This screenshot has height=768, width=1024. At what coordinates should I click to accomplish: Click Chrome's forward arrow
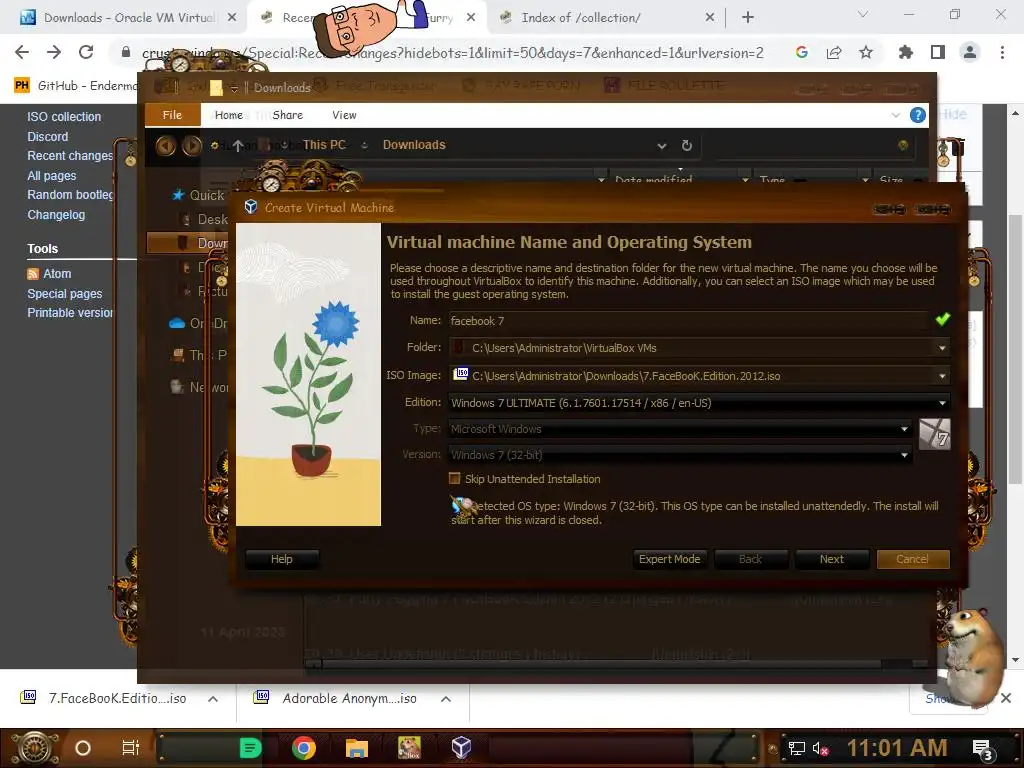click(54, 52)
